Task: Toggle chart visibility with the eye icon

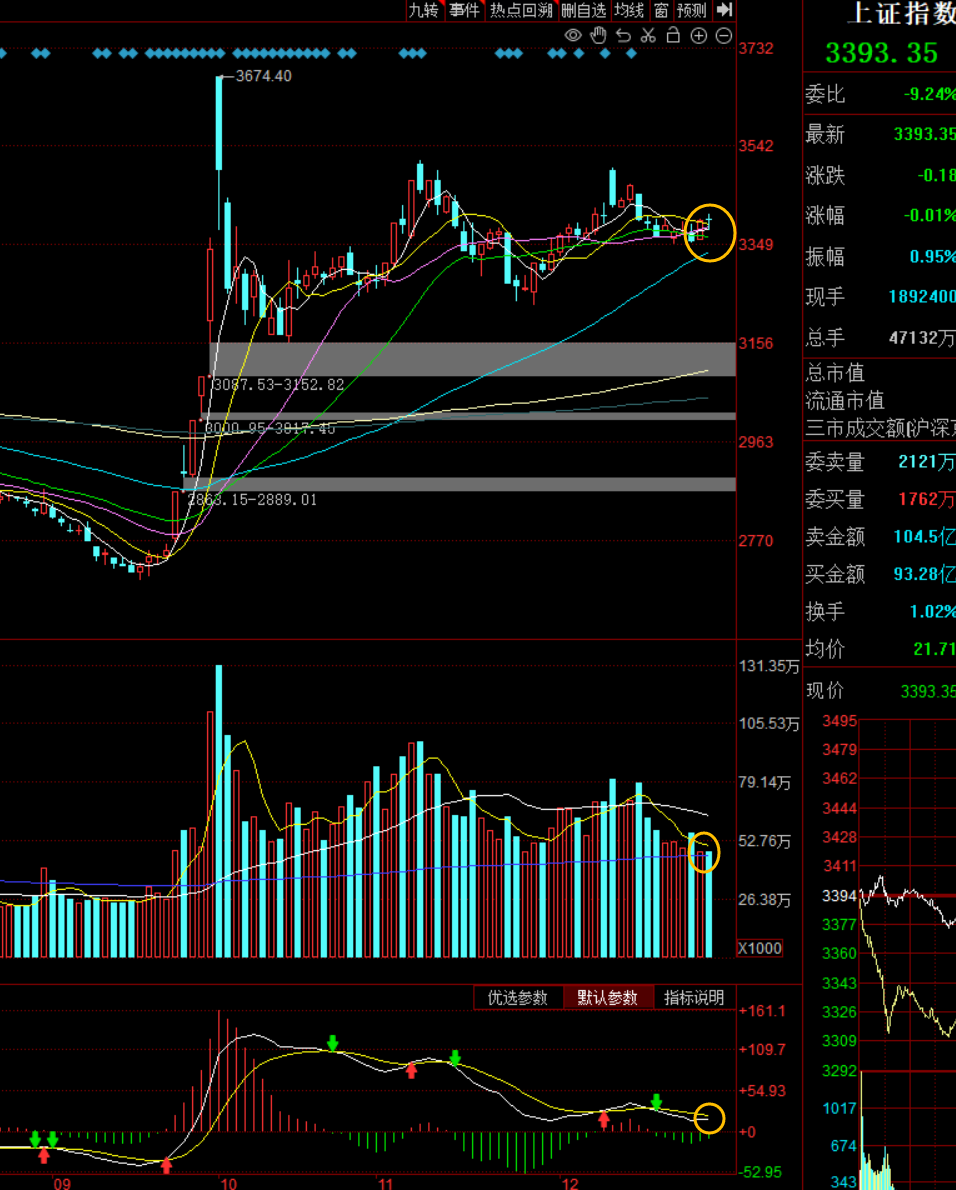Action: [x=573, y=36]
